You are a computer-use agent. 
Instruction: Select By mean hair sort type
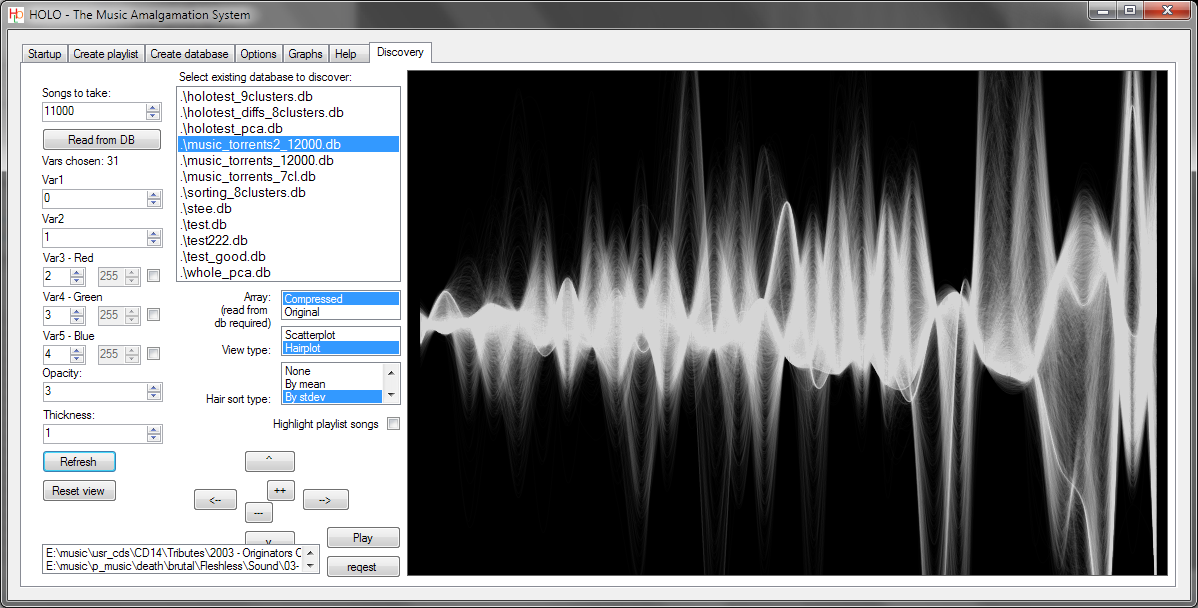point(332,383)
